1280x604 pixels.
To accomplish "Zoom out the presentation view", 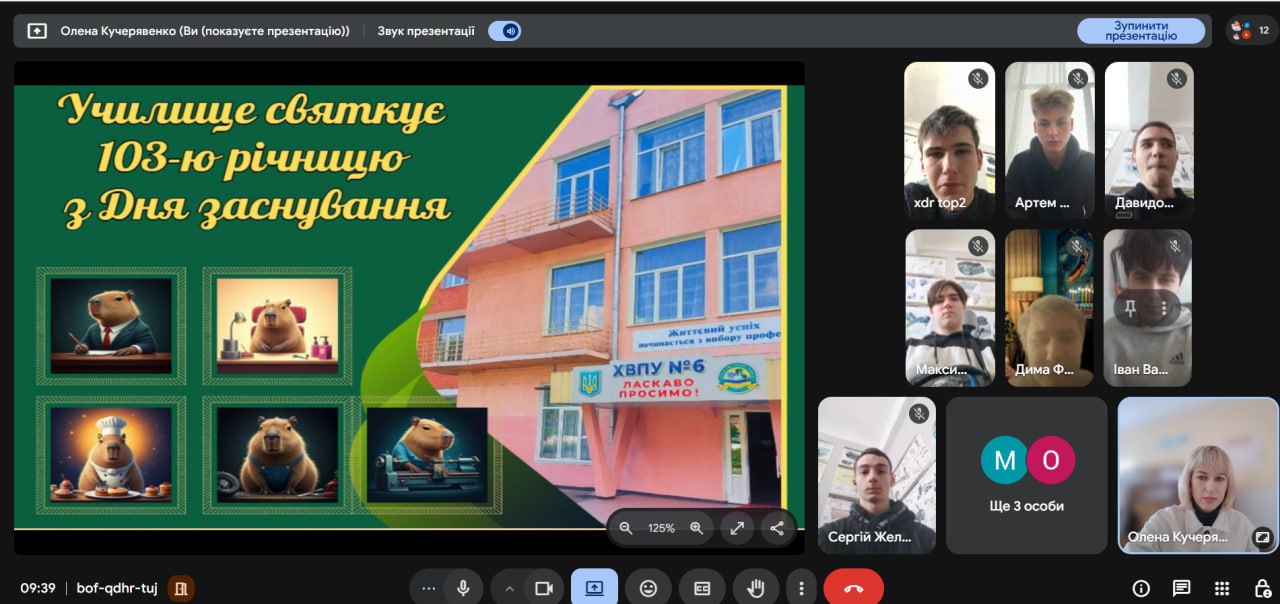I will (x=626, y=528).
